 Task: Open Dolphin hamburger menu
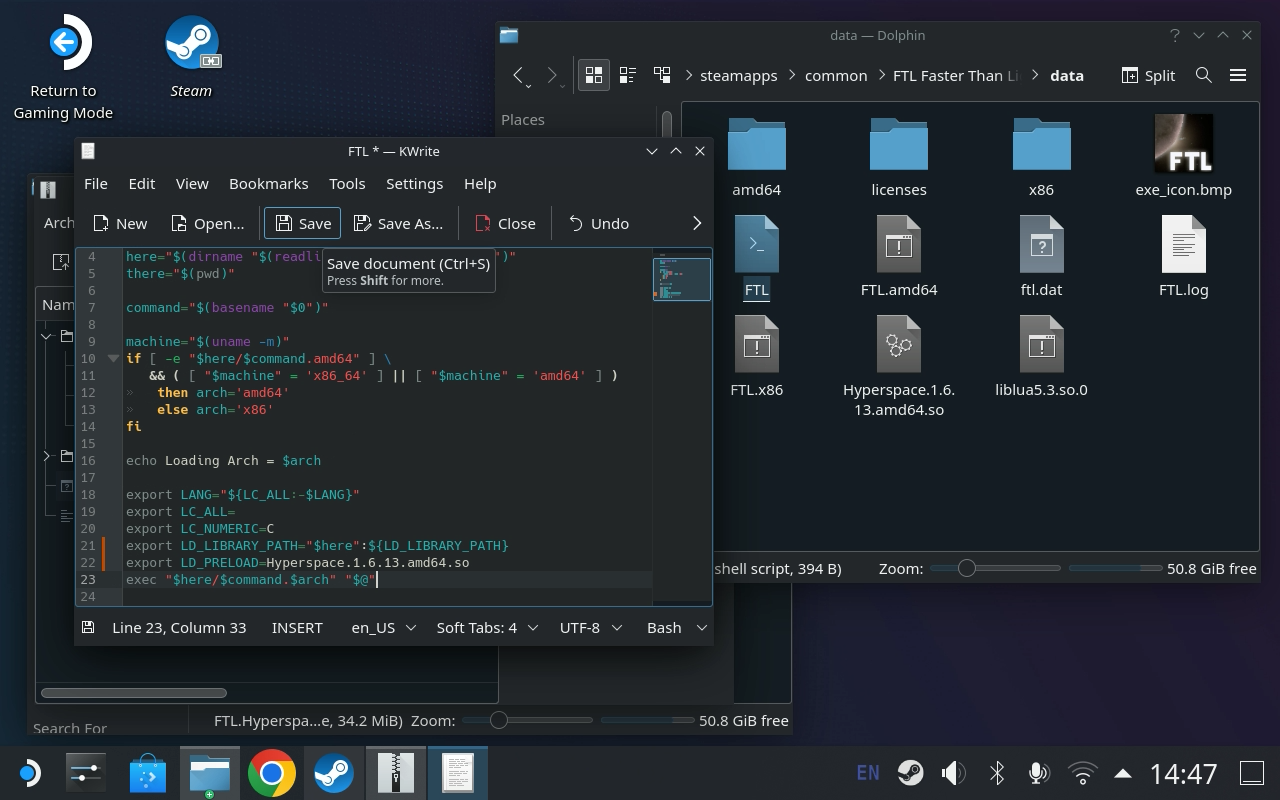point(1238,75)
